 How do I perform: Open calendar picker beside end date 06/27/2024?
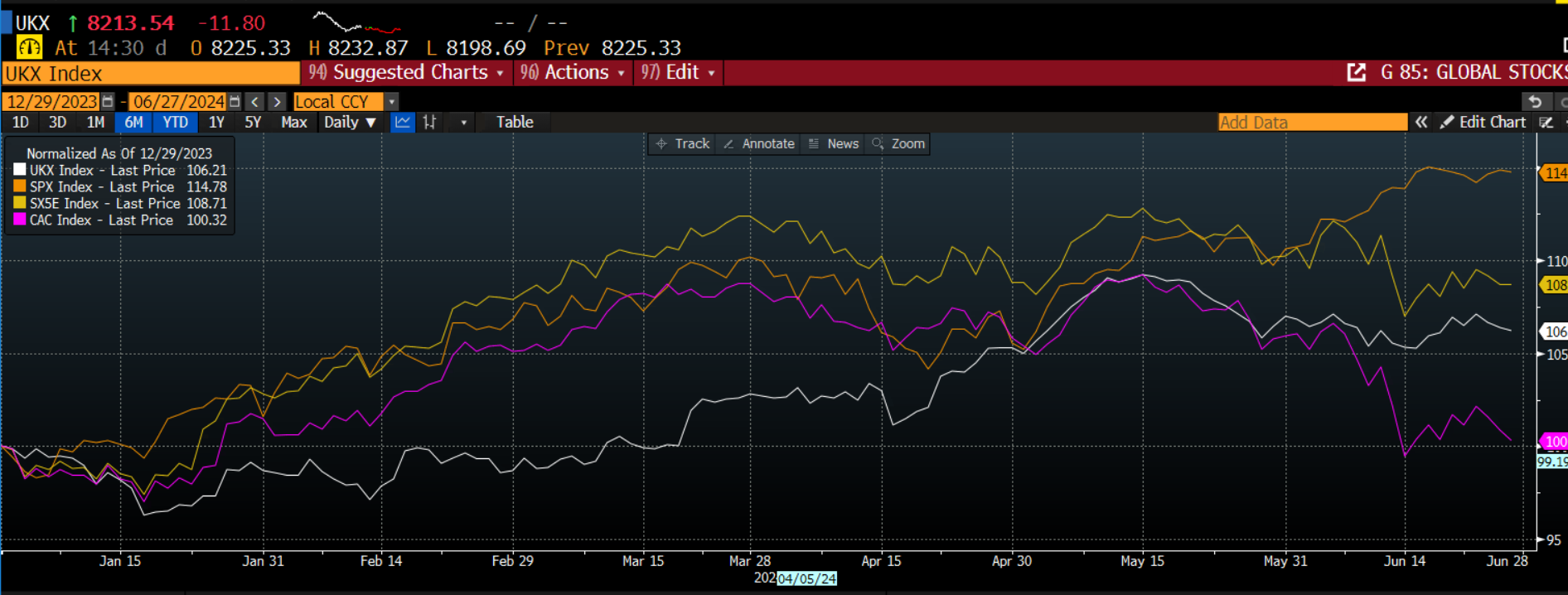click(235, 101)
